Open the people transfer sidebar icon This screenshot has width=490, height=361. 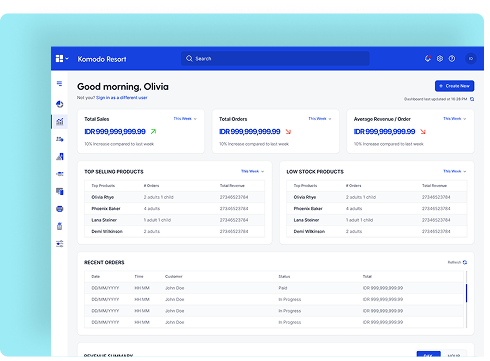tap(60, 139)
